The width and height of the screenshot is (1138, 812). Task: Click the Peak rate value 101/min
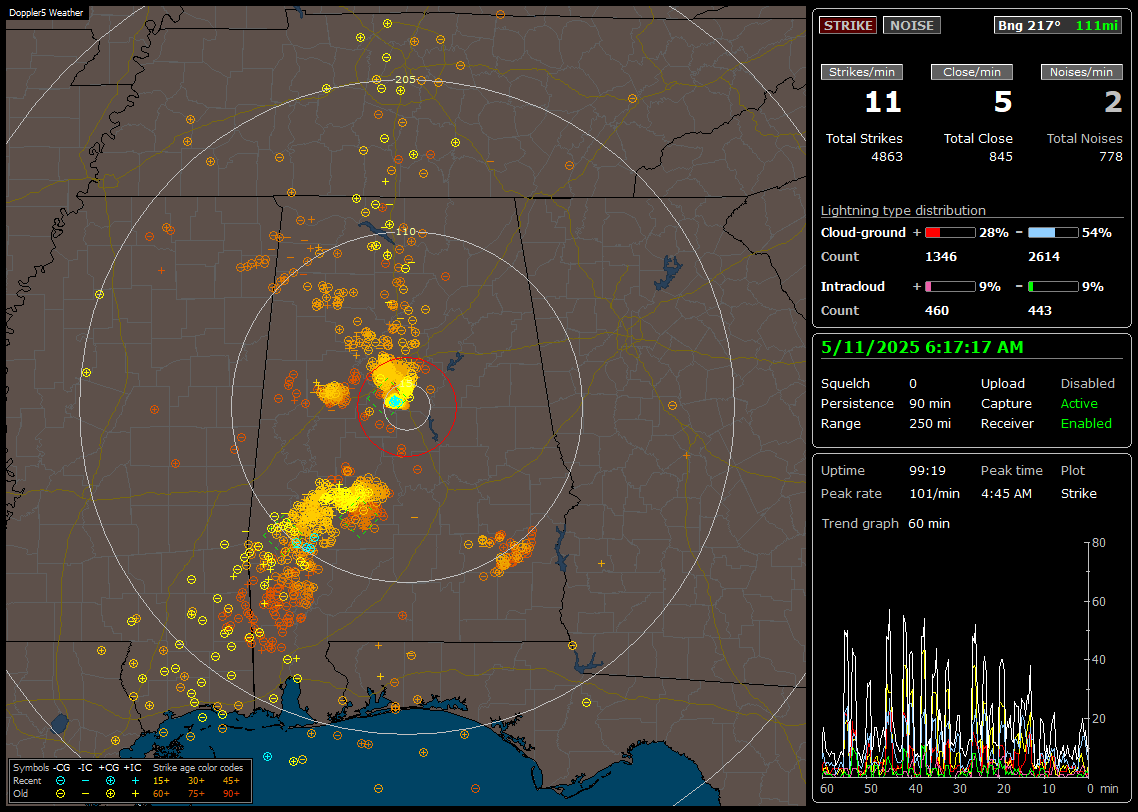[935, 493]
